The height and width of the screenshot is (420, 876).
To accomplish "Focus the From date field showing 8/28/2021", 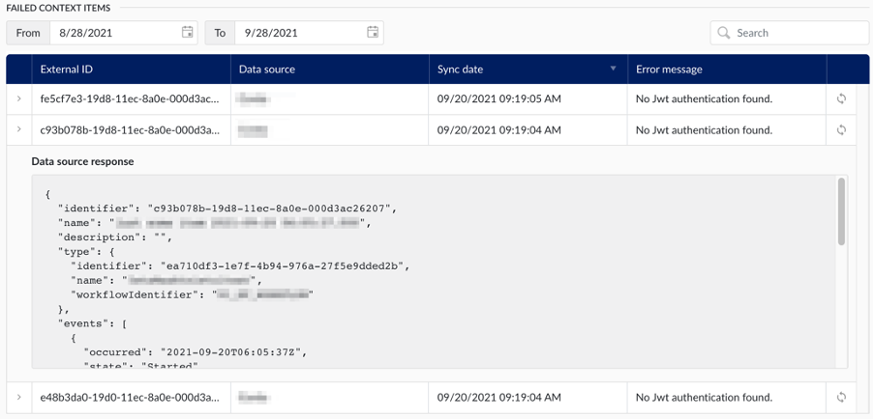I will pos(115,33).
